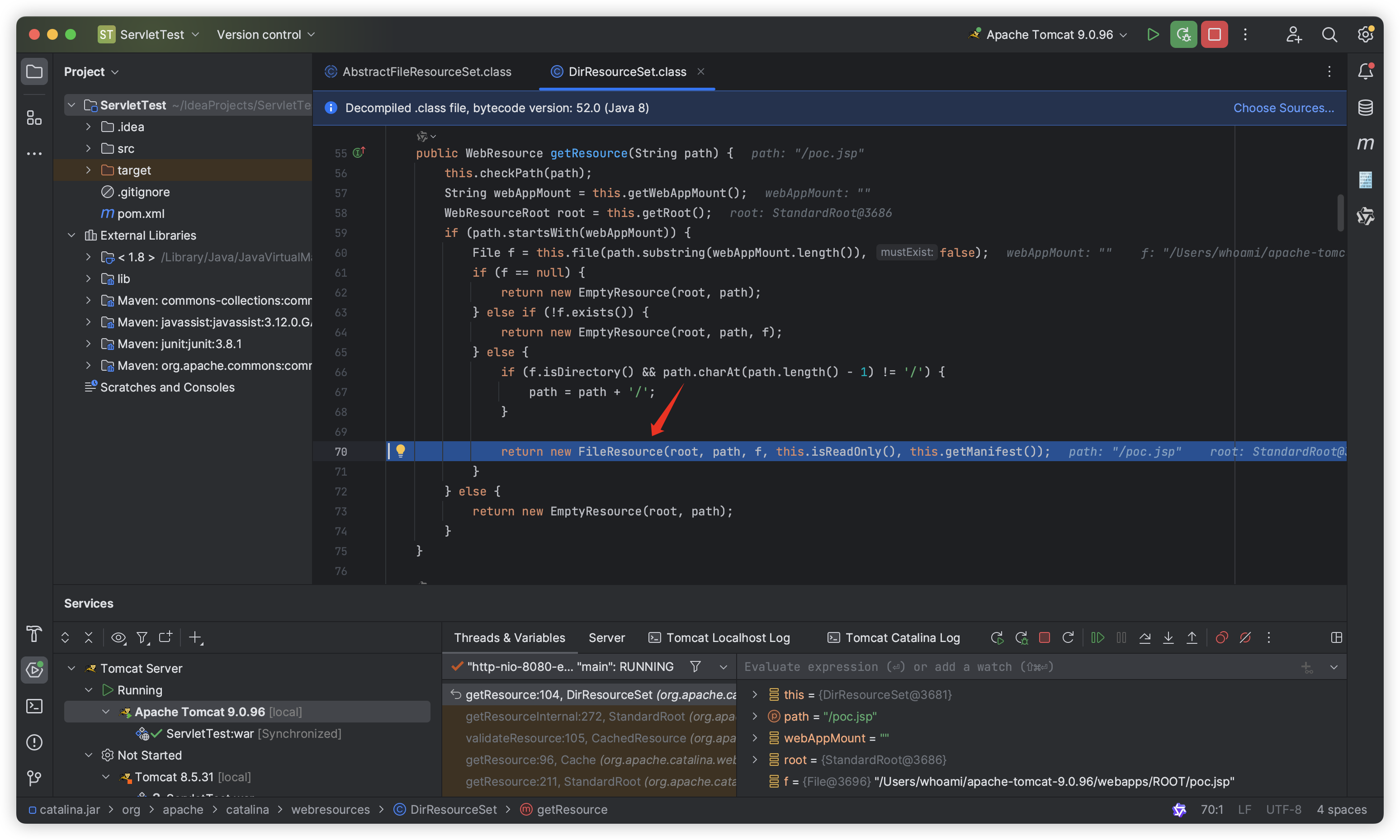Screen dimensions: 1400x840
Task: Open the Apache Tomcat 9.0.96 run configuration dropdown
Action: [1049, 34]
